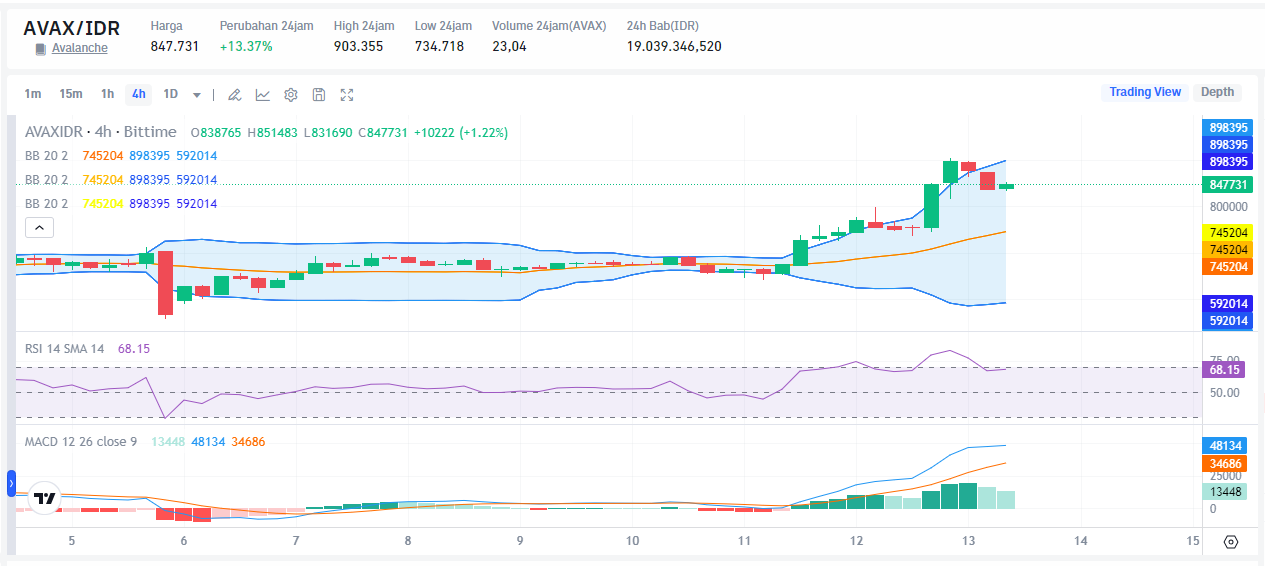Open the more-intervals dropdown arrow

197,95
